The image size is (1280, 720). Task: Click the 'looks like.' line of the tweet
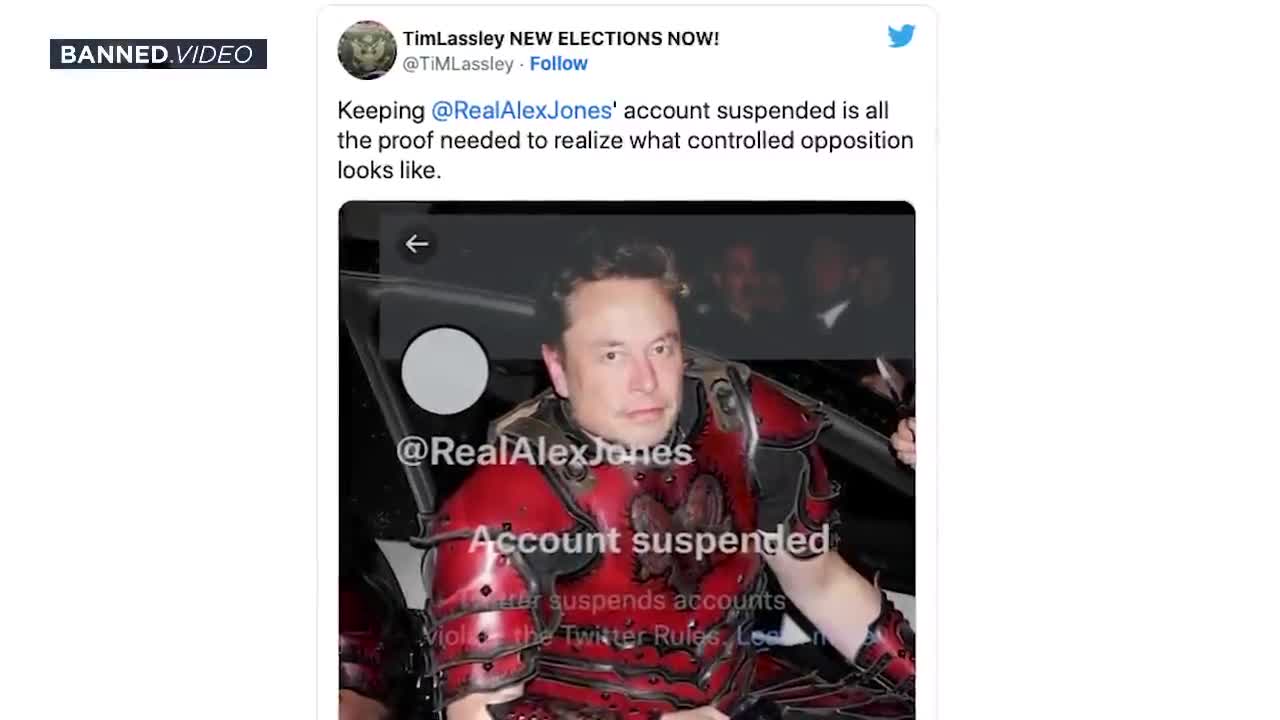pyautogui.click(x=389, y=170)
